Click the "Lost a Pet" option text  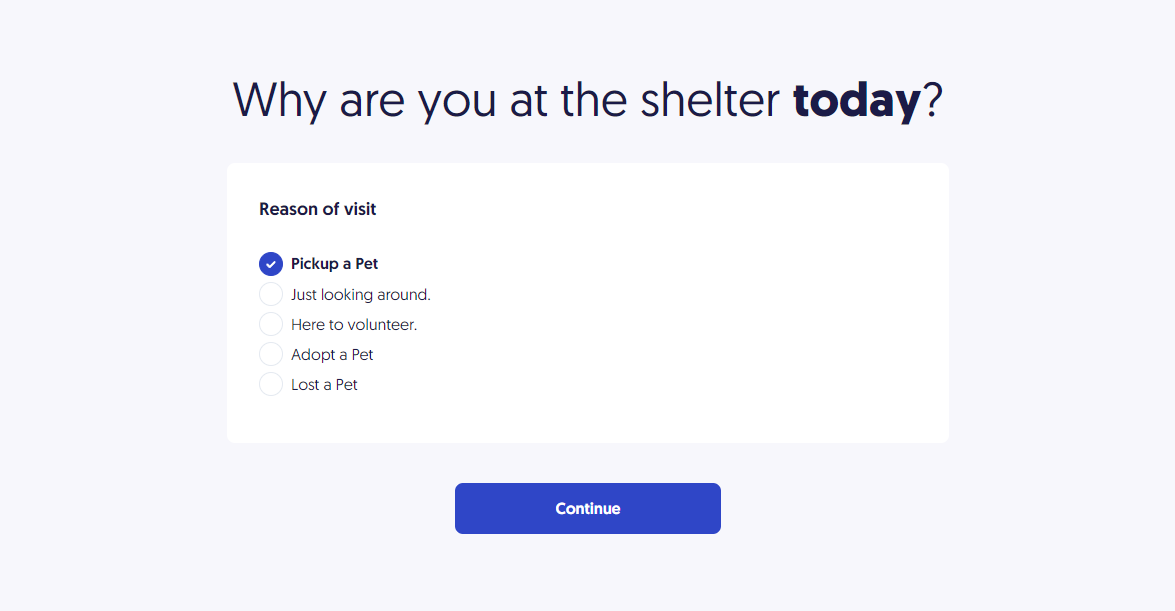[x=324, y=385]
